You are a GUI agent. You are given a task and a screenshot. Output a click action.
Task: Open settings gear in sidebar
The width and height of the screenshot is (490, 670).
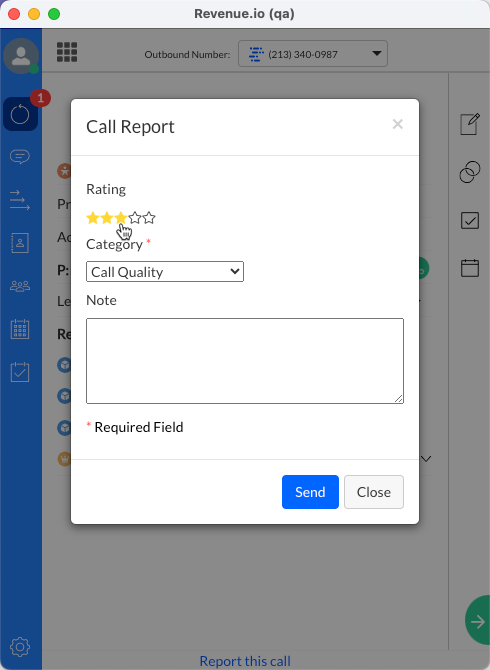tap(20, 647)
